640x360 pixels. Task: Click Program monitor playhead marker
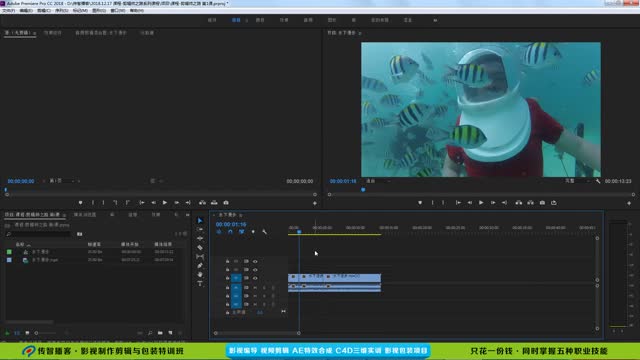363,190
